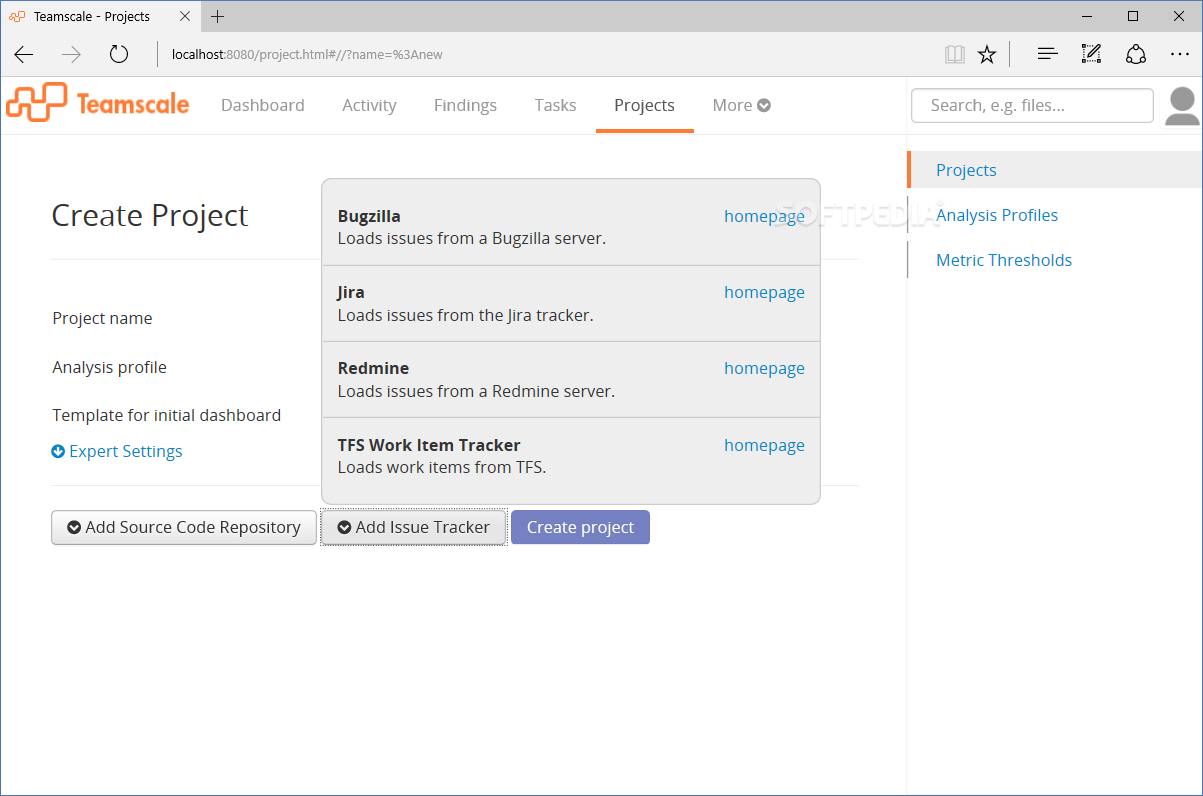Go to the Tasks page
The image size is (1203, 796).
pyautogui.click(x=555, y=105)
